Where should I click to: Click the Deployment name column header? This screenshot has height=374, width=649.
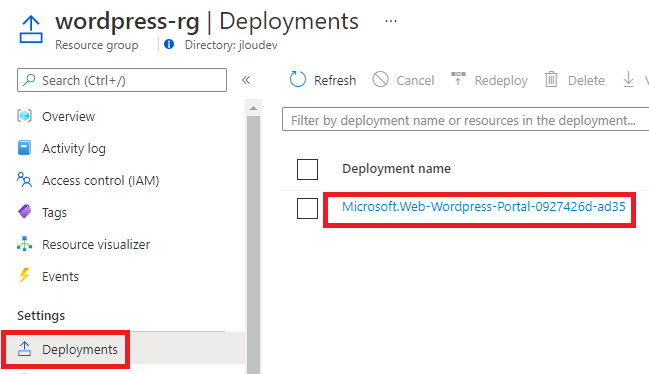point(397,169)
